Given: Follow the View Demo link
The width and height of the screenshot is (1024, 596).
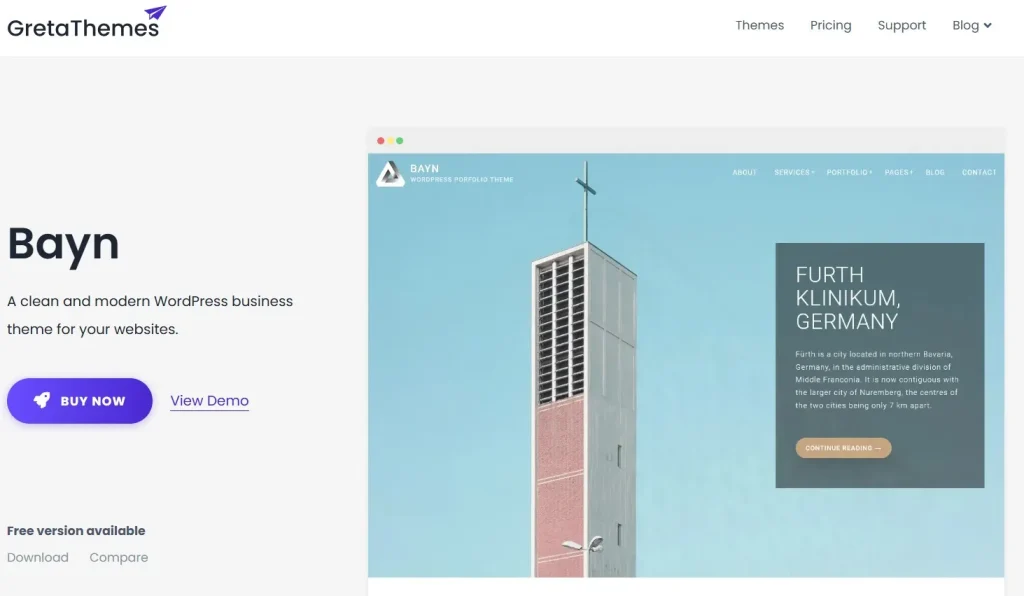Looking at the screenshot, I should point(209,401).
